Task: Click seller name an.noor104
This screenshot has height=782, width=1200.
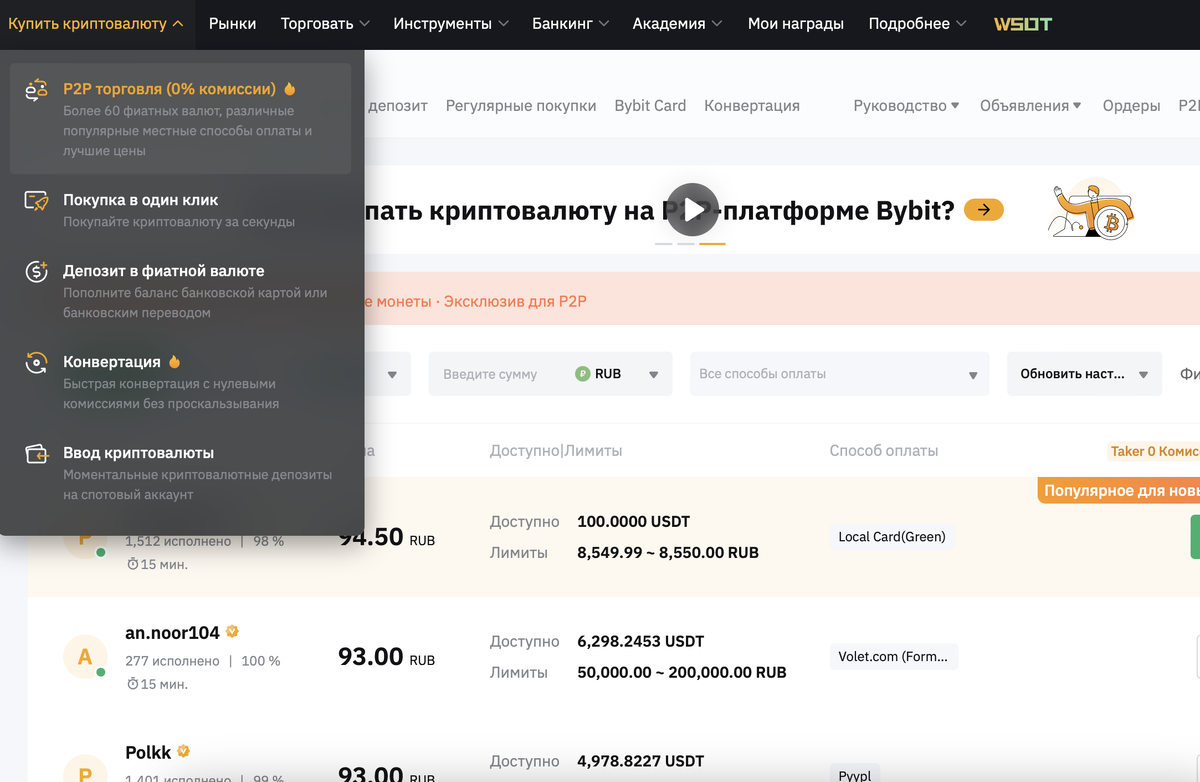Action: pyautogui.click(x=172, y=632)
